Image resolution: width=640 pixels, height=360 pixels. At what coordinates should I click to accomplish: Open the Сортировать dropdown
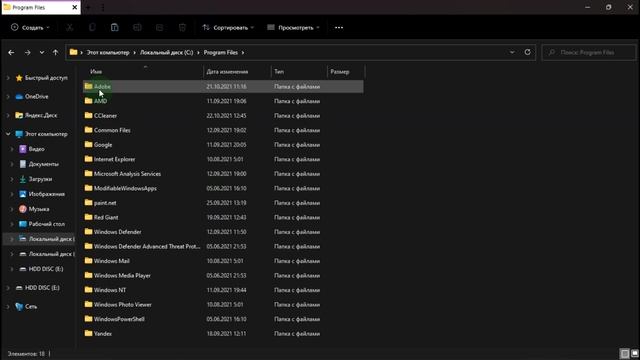pyautogui.click(x=228, y=27)
